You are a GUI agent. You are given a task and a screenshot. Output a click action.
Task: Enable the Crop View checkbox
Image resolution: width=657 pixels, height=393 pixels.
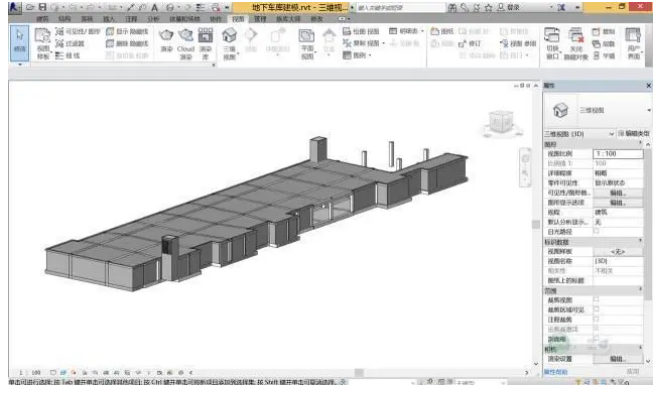(596, 300)
